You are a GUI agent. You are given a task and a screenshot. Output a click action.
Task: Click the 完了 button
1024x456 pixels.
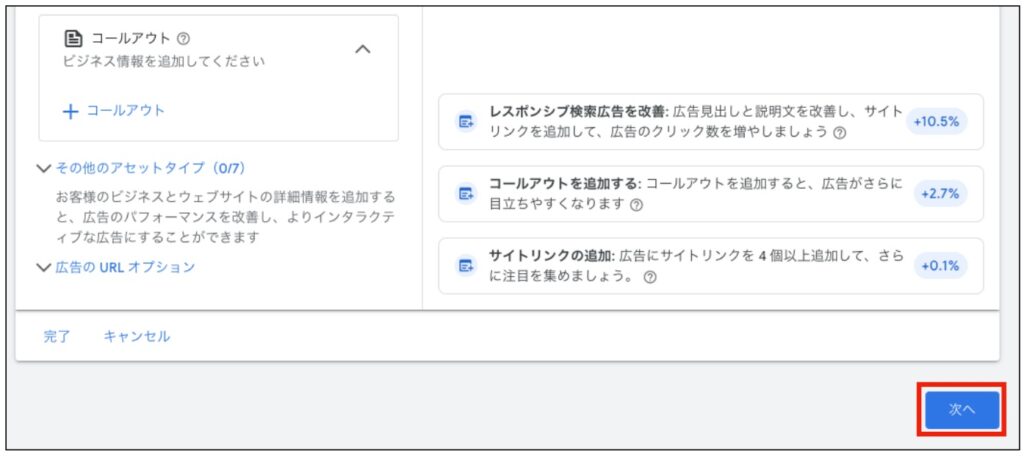(57, 337)
